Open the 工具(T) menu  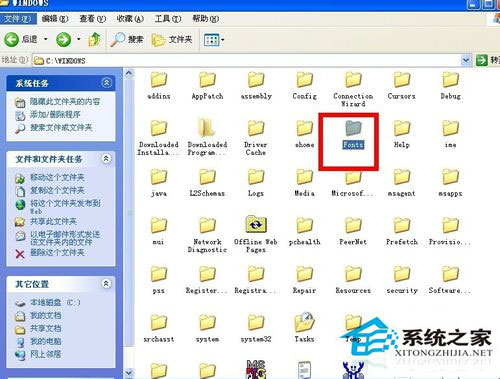tap(168, 19)
